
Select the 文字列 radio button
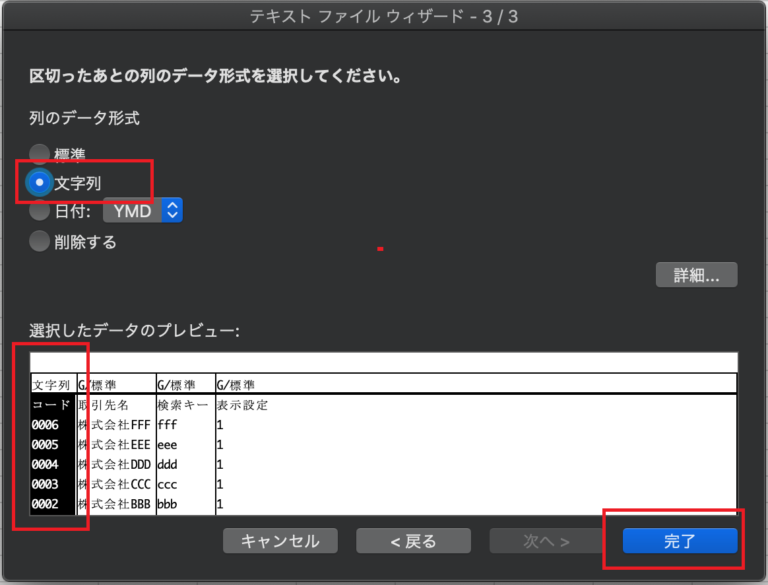[39, 183]
